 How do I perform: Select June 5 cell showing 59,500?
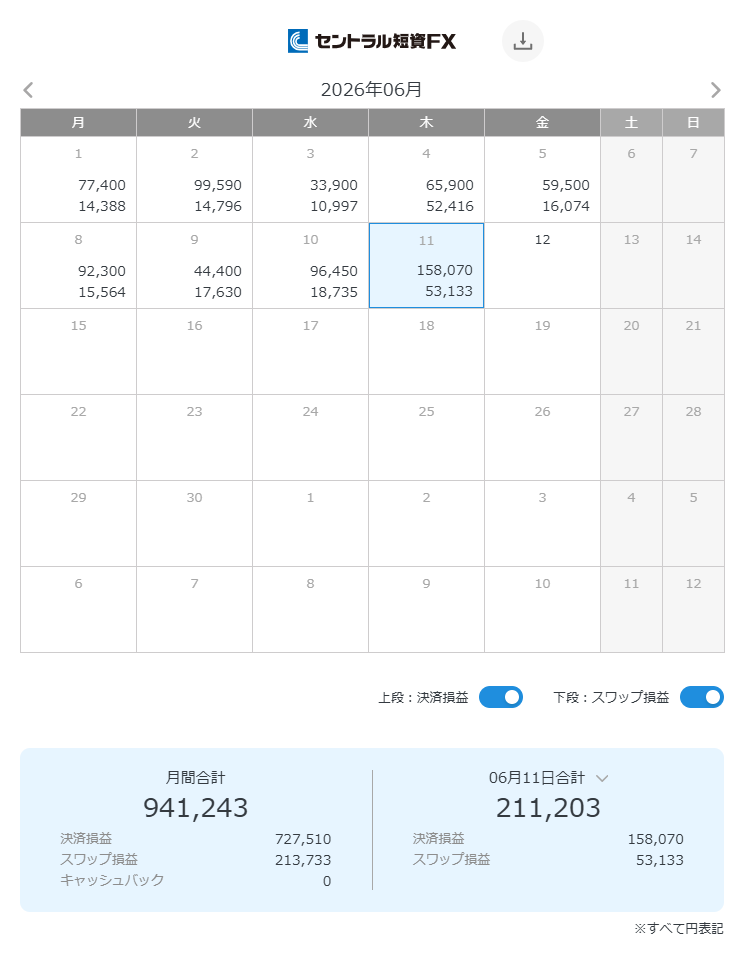tap(543, 179)
